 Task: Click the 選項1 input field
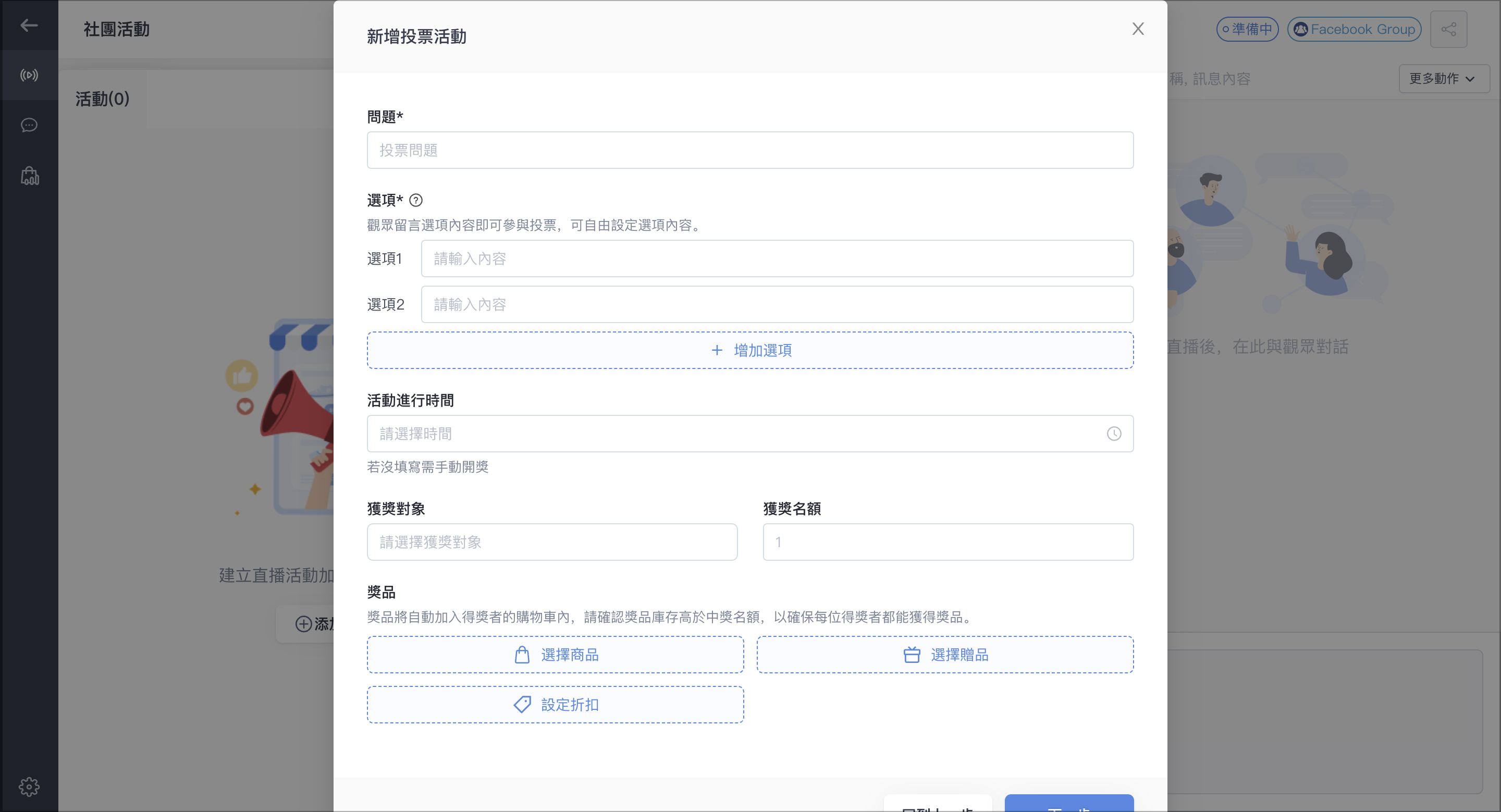coord(777,259)
